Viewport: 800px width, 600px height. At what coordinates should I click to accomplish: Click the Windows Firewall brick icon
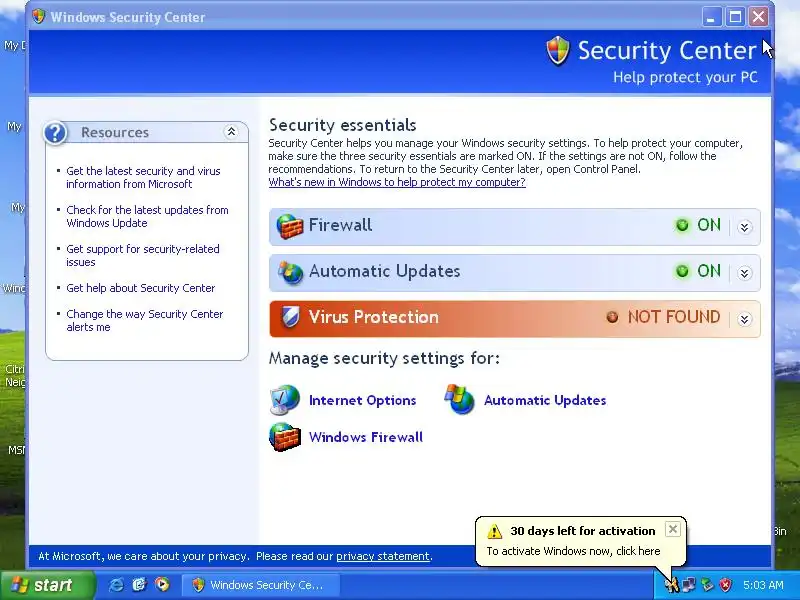[x=285, y=437]
